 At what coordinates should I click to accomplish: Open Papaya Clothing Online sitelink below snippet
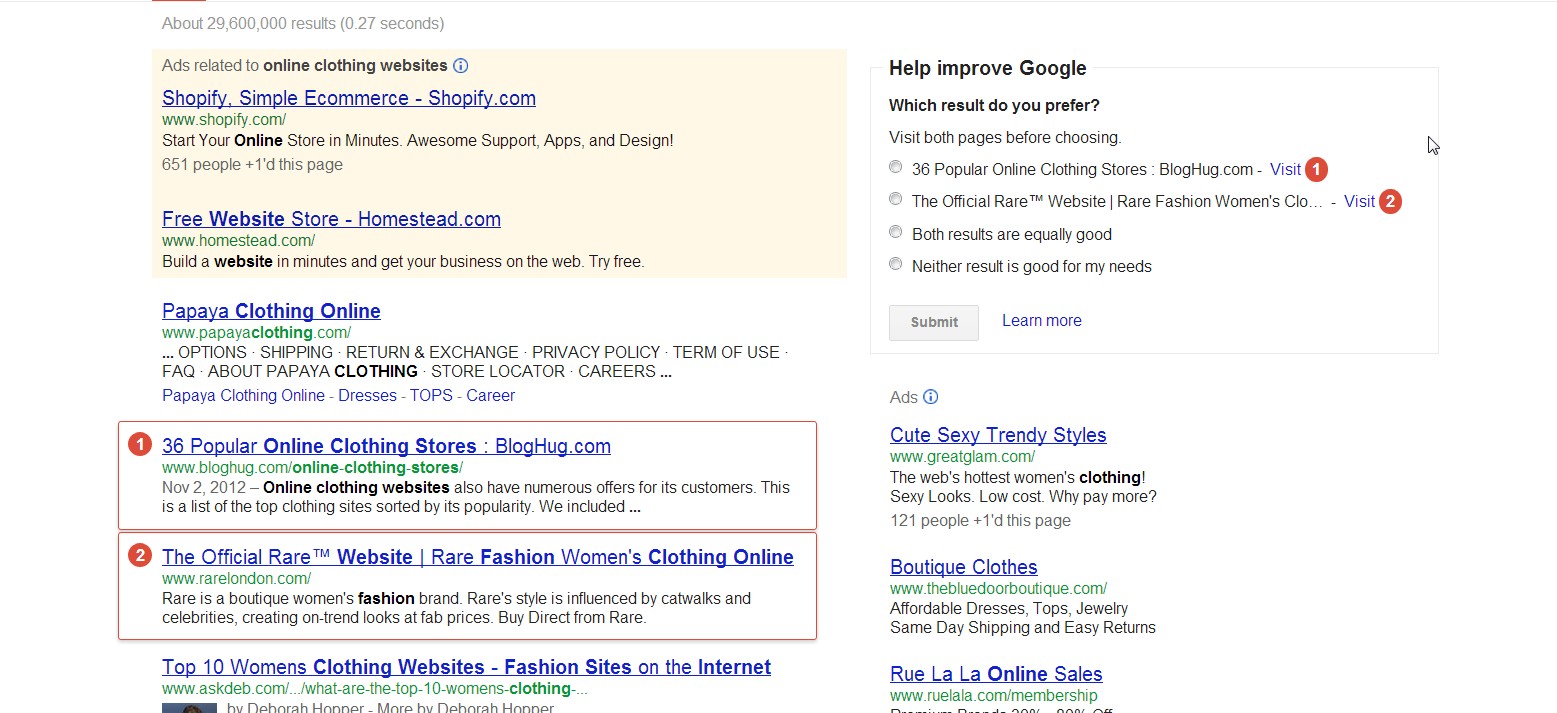point(243,395)
